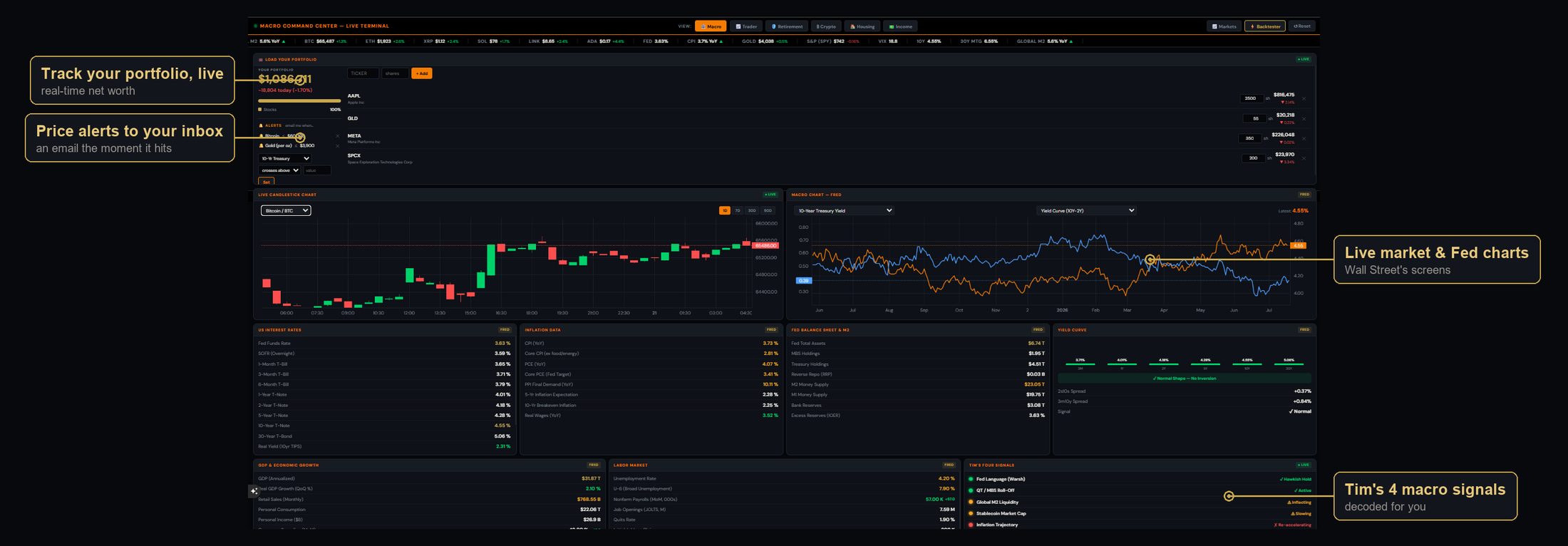Edit the AAPL share count field (2500)
This screenshot has height=546, width=1568.
(x=1252, y=98)
